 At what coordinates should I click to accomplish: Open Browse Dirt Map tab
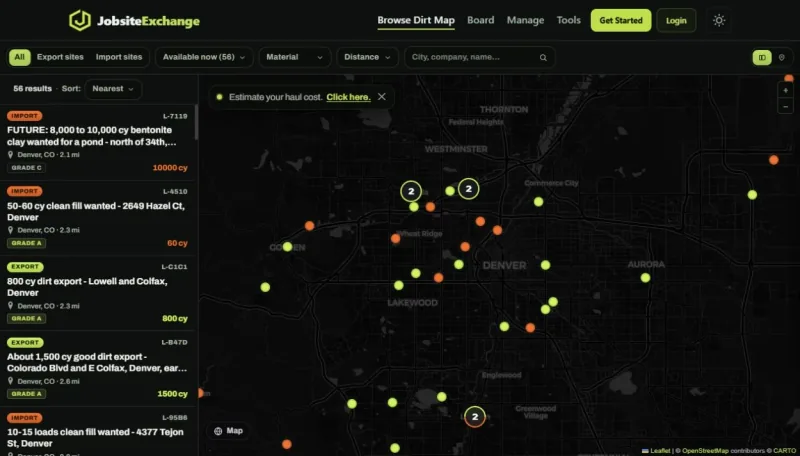pos(416,20)
